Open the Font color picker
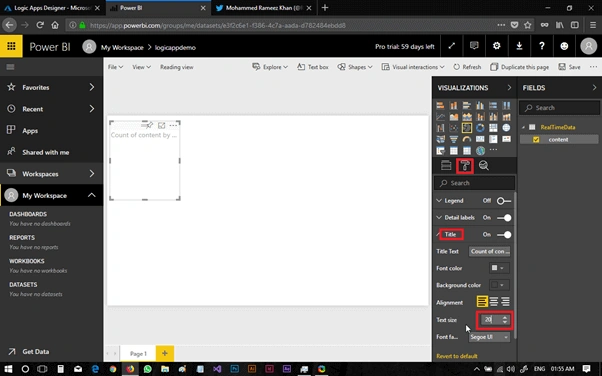602x376 pixels. [x=499, y=268]
